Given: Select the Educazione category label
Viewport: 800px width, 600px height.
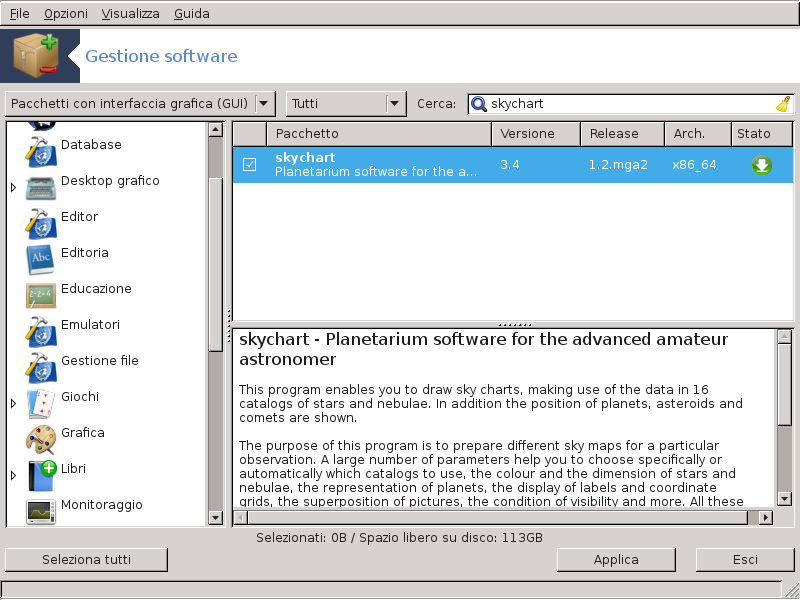Looking at the screenshot, I should 96,289.
